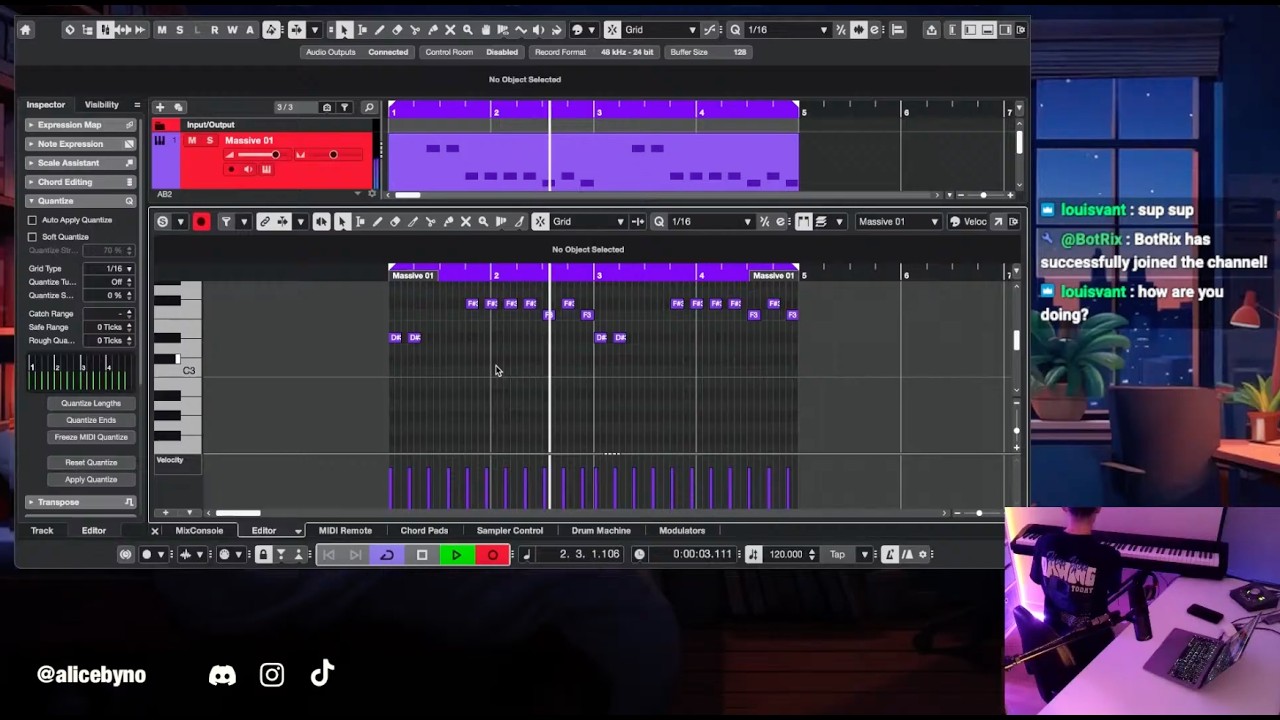This screenshot has height=720, width=1280.
Task: Open the Chord Pads tab
Action: pyautogui.click(x=424, y=531)
